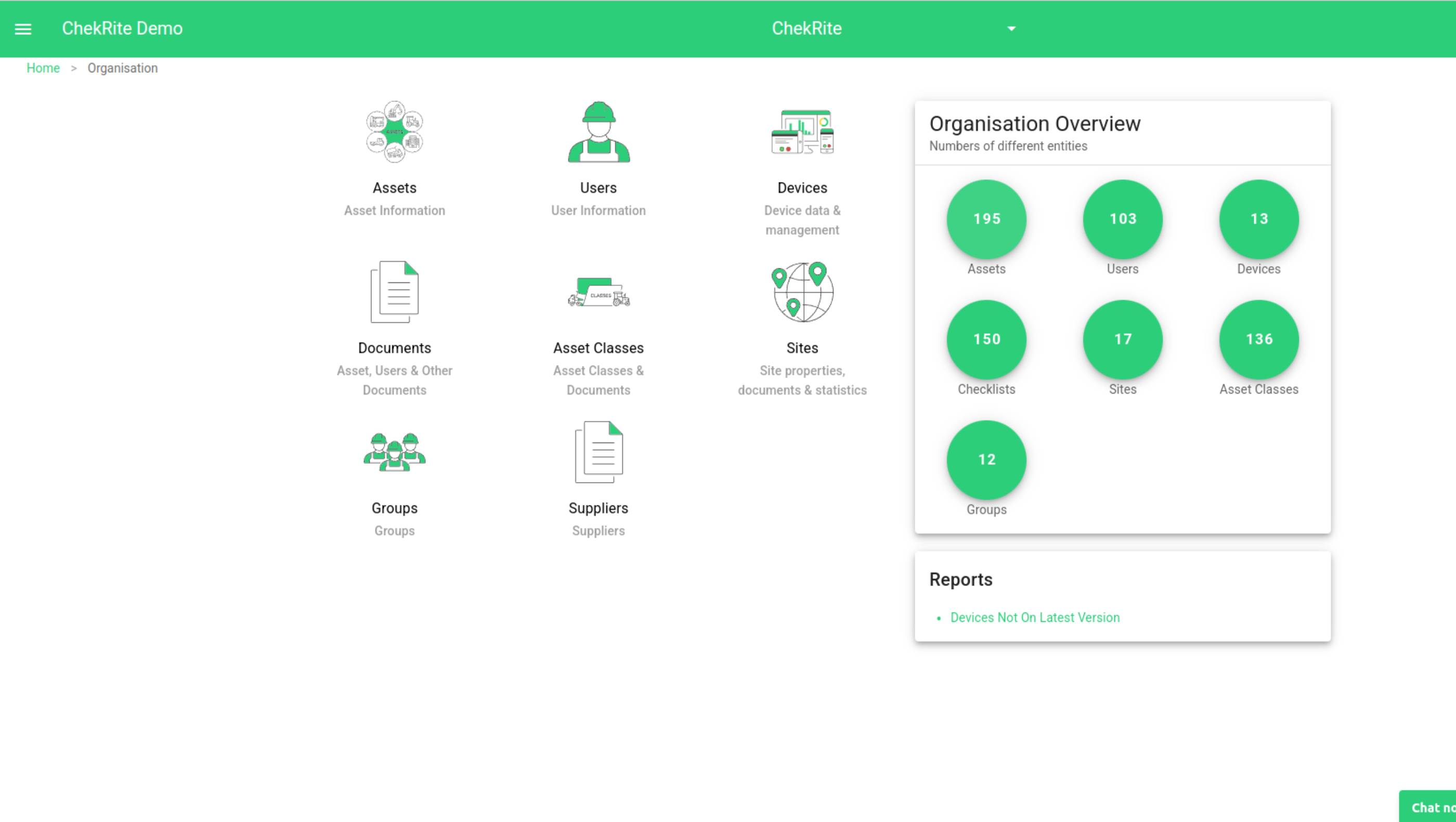
Task: Open the Sites globe icon
Action: pos(802,292)
